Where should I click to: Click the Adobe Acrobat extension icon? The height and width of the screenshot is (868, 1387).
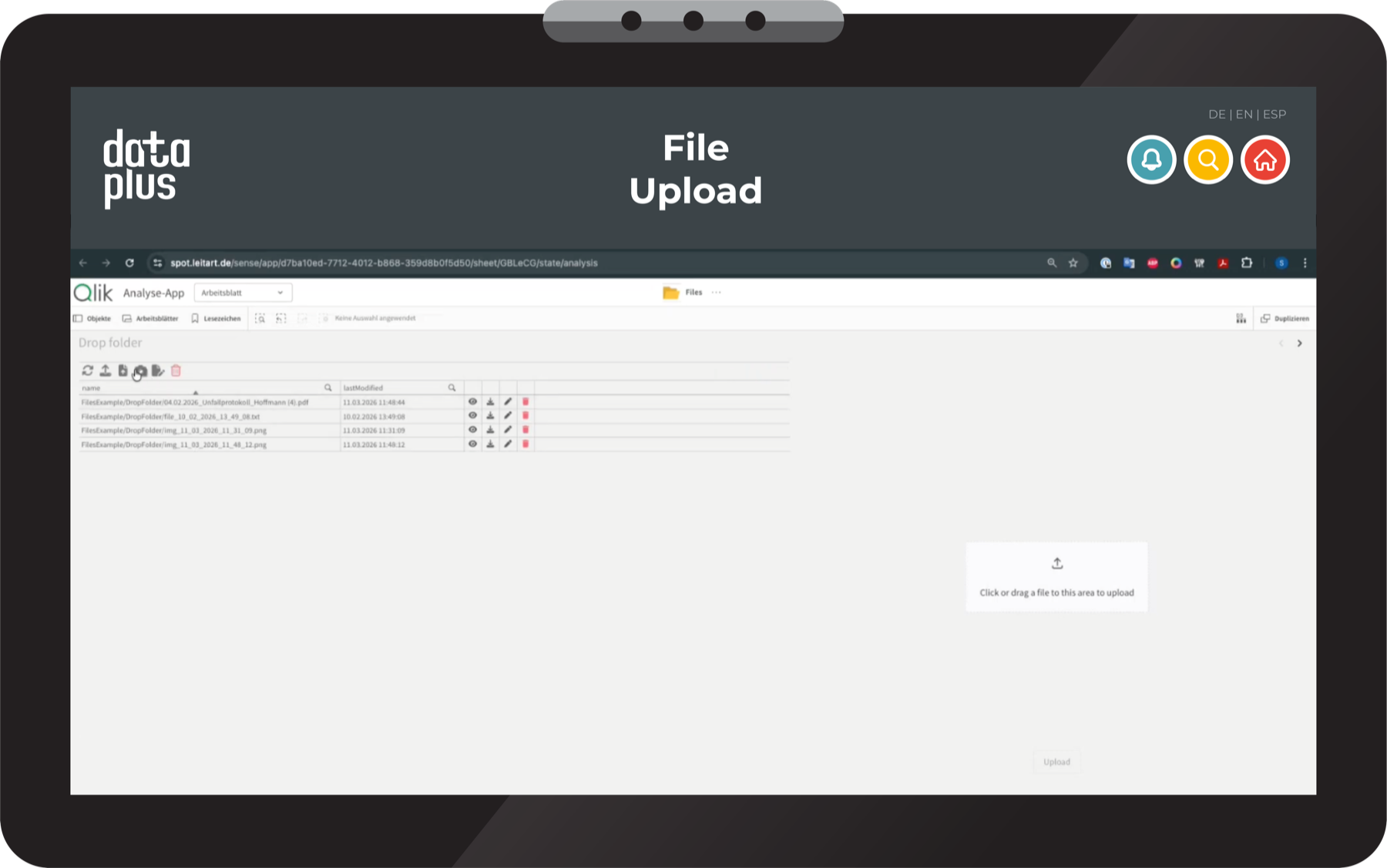[1223, 263]
